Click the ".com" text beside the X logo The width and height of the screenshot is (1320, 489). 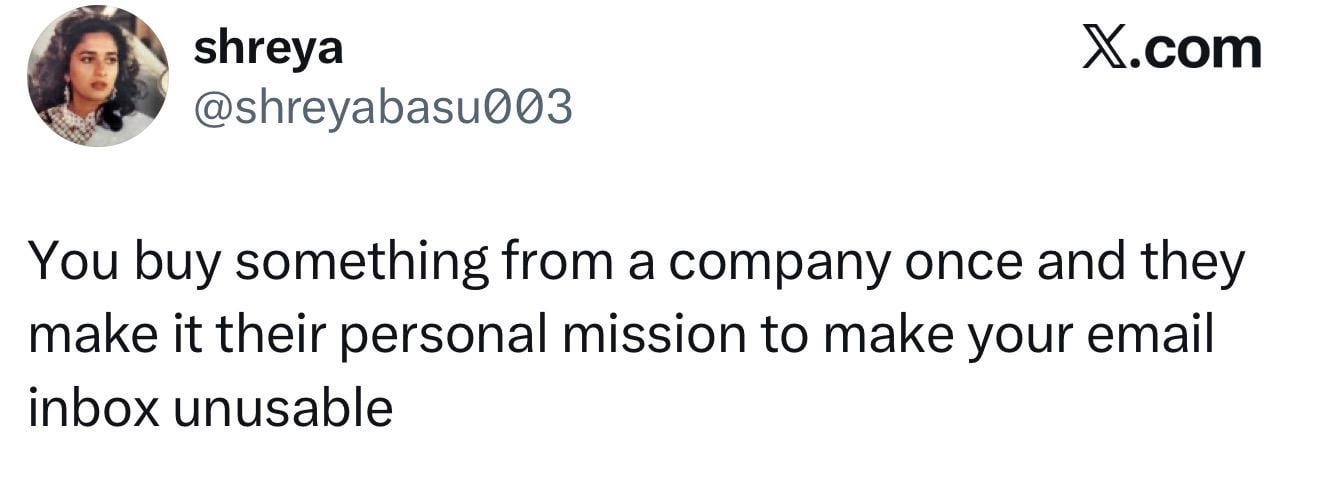coord(1194,49)
